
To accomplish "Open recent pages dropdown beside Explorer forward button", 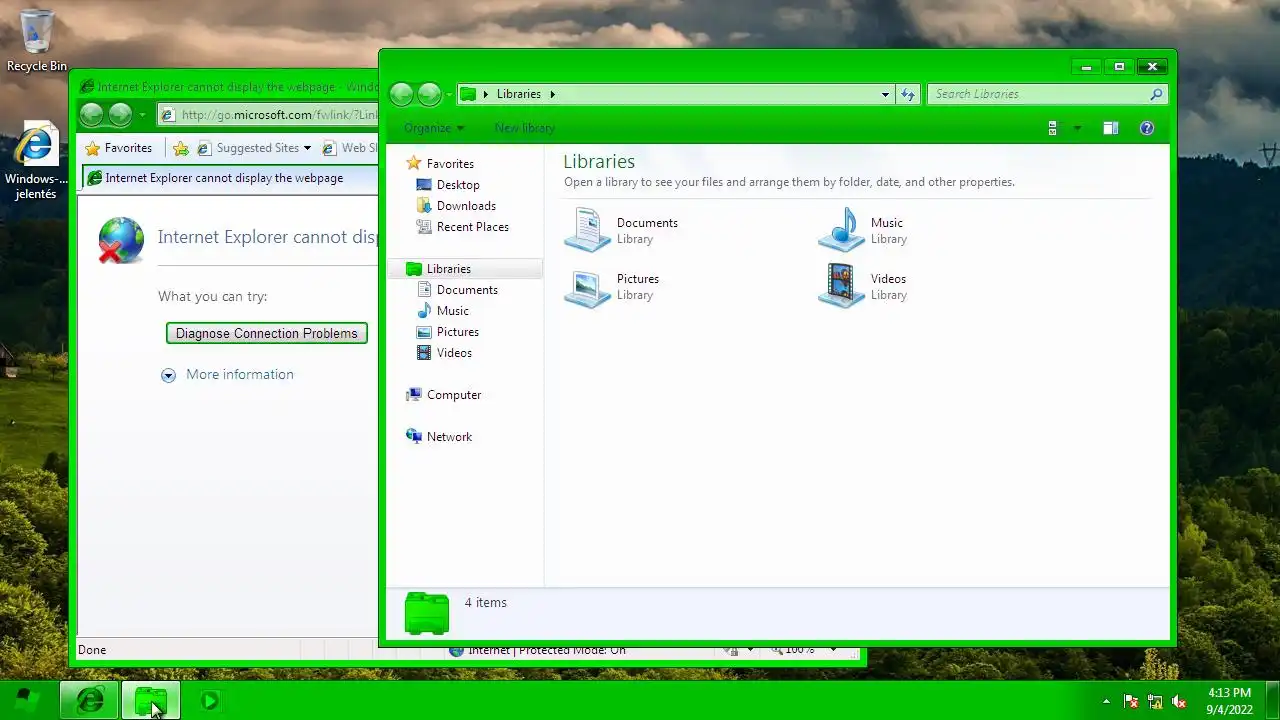I will tap(449, 94).
